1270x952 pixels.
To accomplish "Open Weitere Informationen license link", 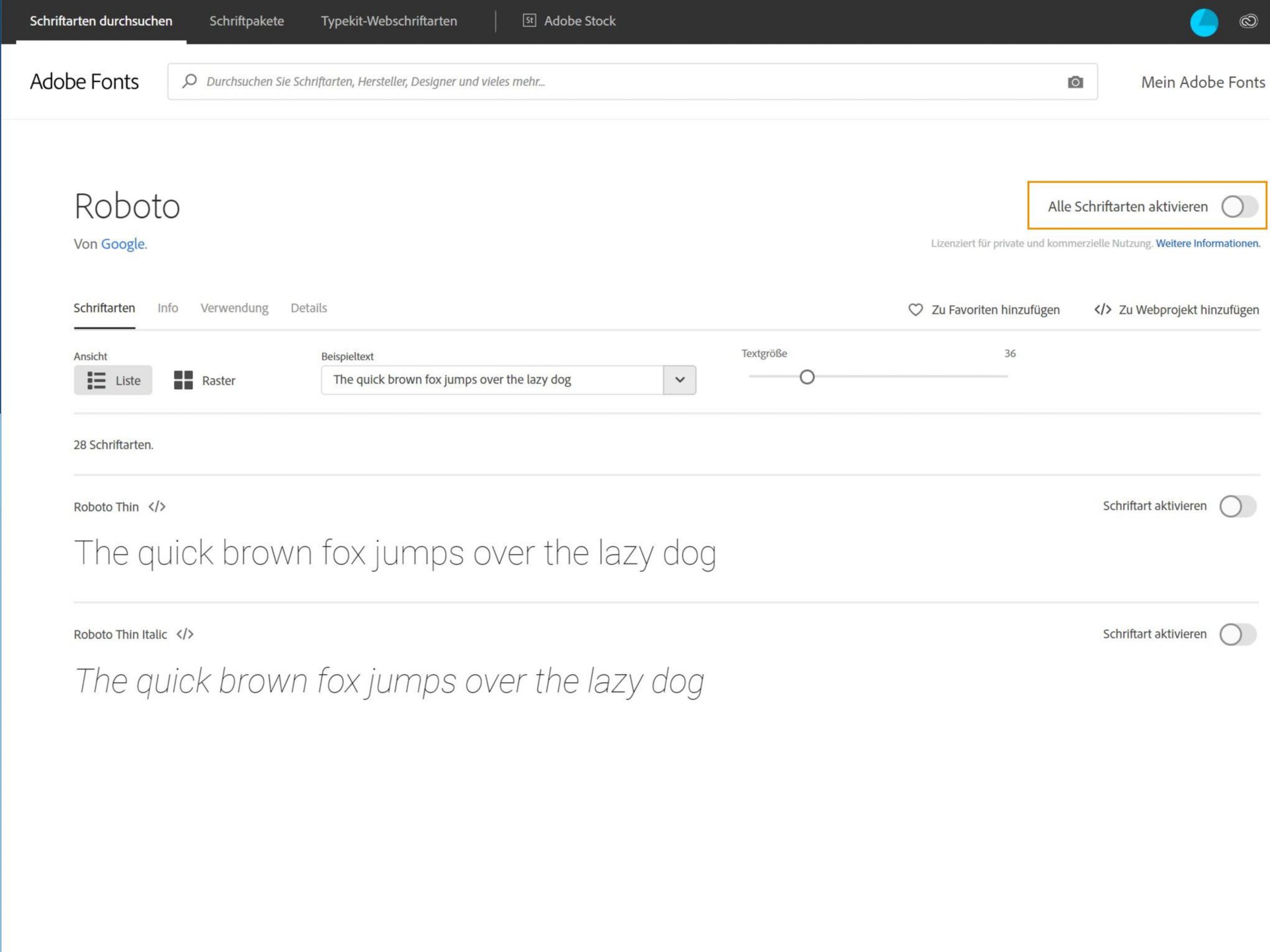I will (x=1207, y=243).
